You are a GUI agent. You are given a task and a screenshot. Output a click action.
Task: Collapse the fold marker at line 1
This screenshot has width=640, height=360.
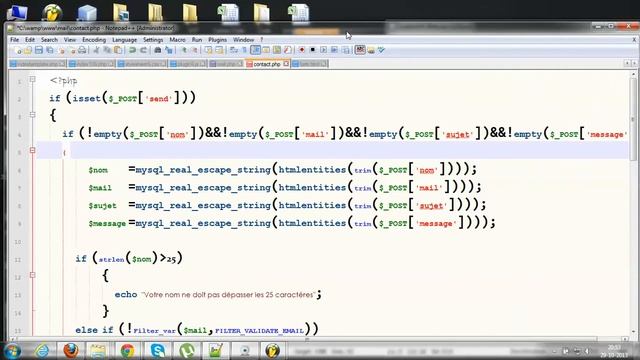(32, 80)
